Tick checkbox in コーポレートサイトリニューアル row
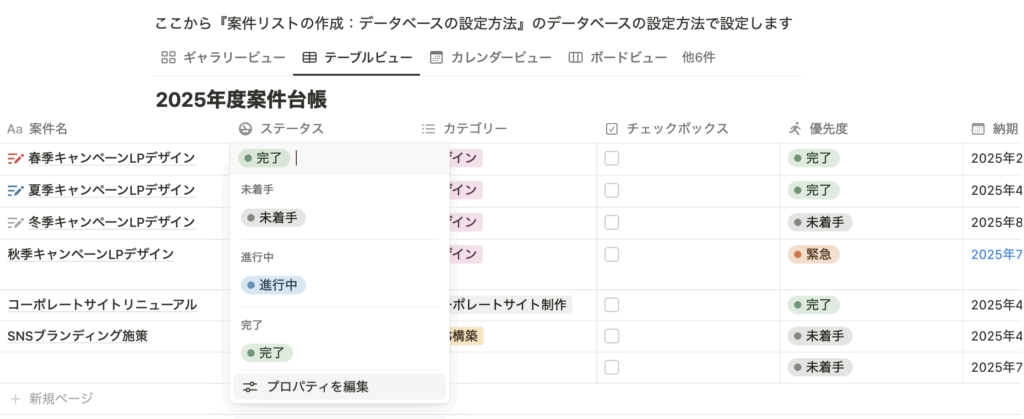Screen dimensions: 1024x419 click(612, 304)
